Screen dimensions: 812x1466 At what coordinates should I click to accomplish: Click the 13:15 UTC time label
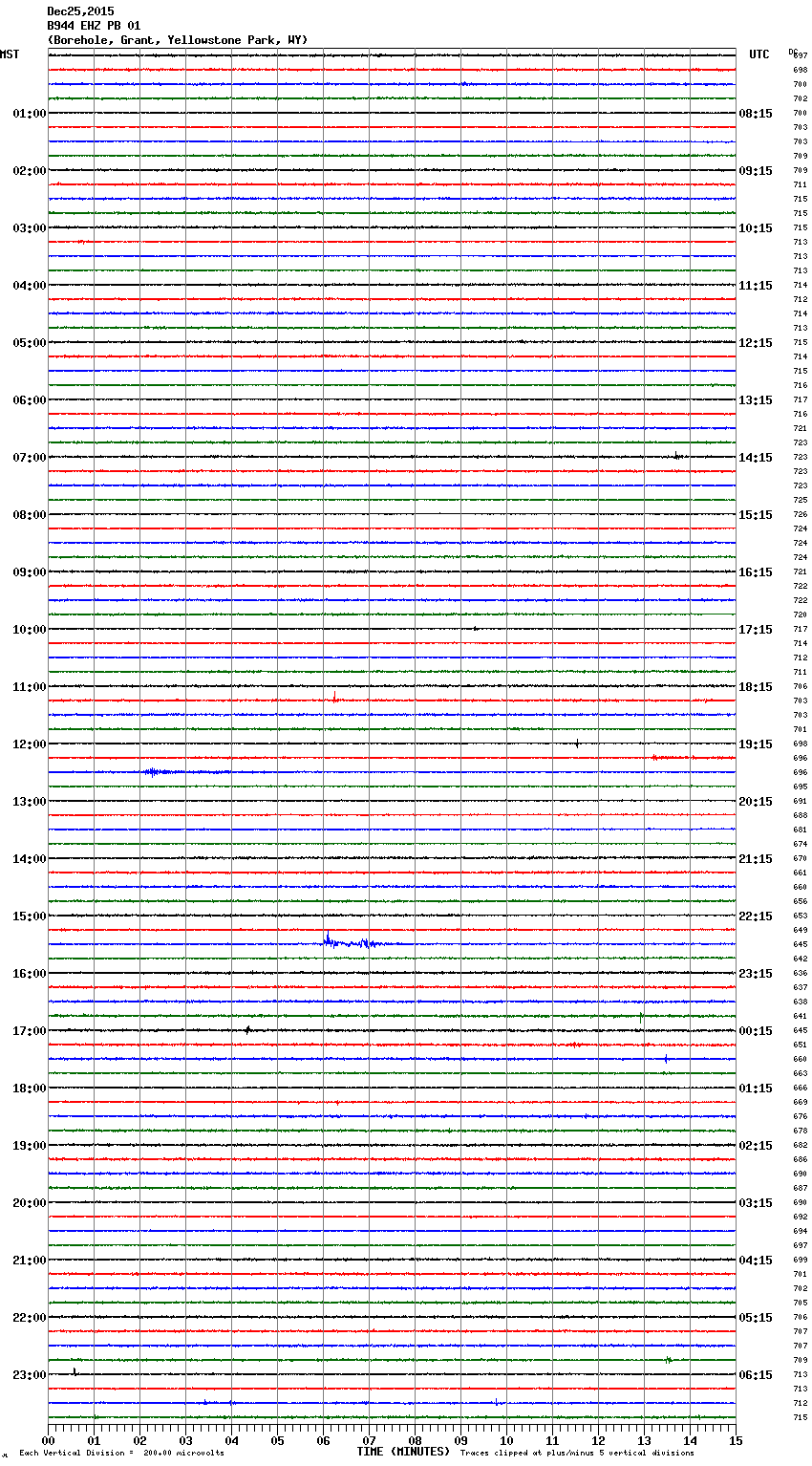[756, 400]
